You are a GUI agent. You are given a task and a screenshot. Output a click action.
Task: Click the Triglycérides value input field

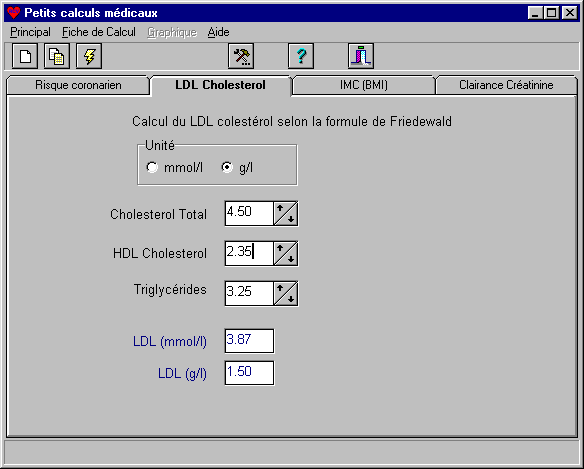coord(249,293)
